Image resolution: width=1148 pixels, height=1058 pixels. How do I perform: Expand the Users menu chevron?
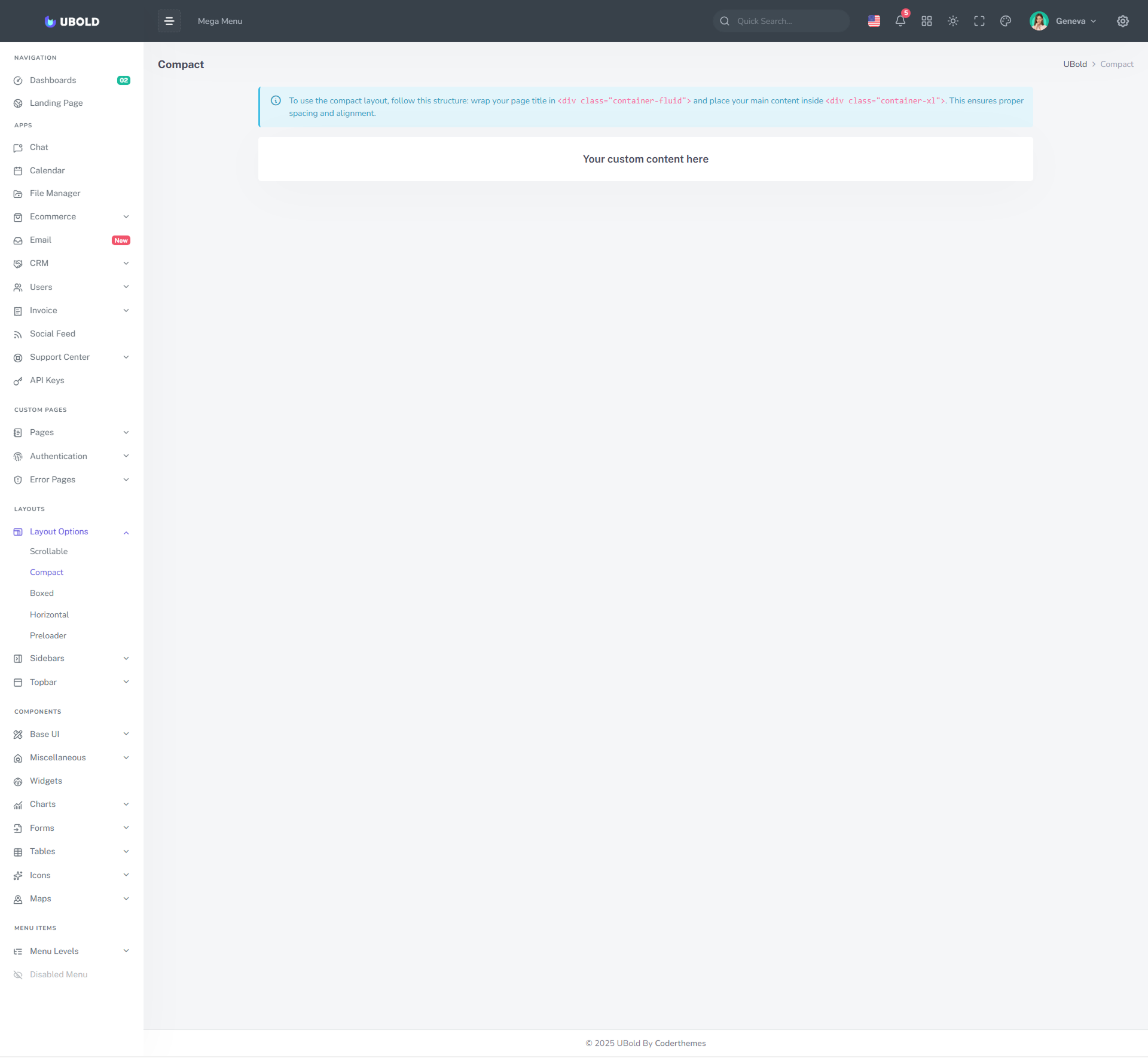pos(126,287)
